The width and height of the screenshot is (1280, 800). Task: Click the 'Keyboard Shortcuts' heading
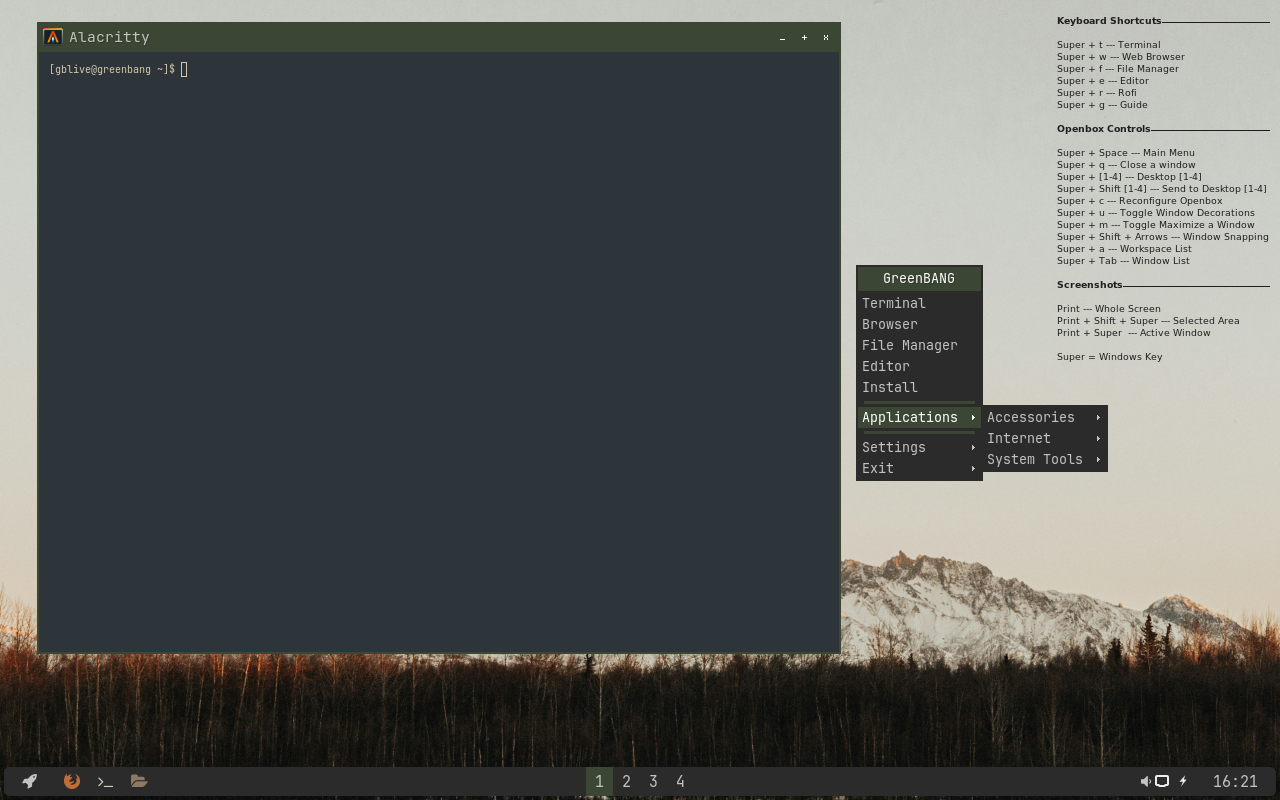[1109, 21]
